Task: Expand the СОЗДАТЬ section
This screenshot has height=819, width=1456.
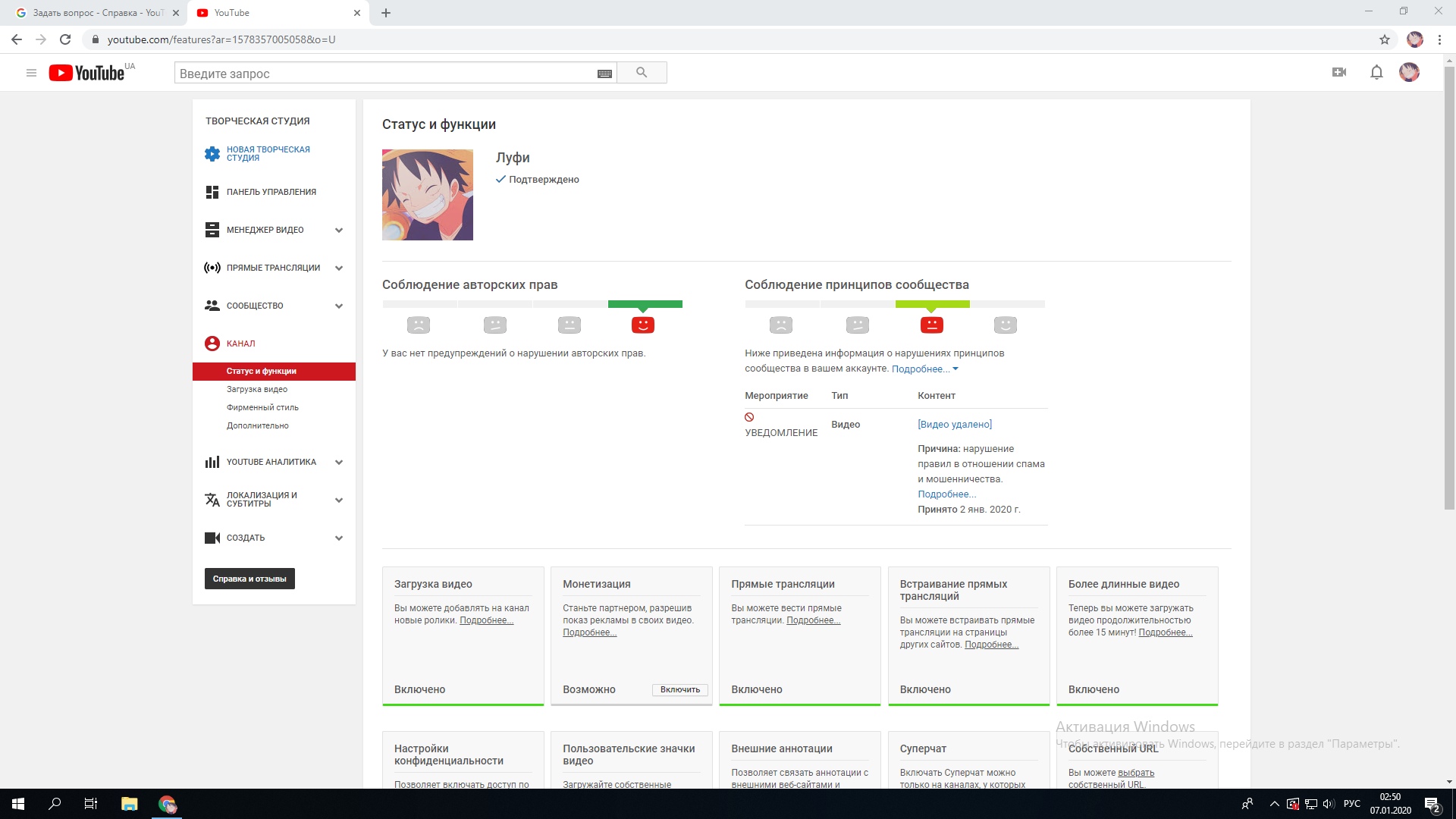Action: point(339,538)
